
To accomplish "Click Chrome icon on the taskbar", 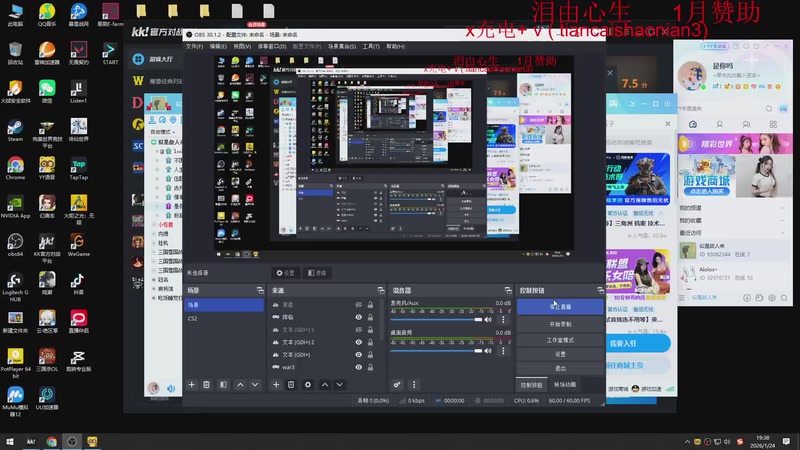I will click(x=51, y=441).
